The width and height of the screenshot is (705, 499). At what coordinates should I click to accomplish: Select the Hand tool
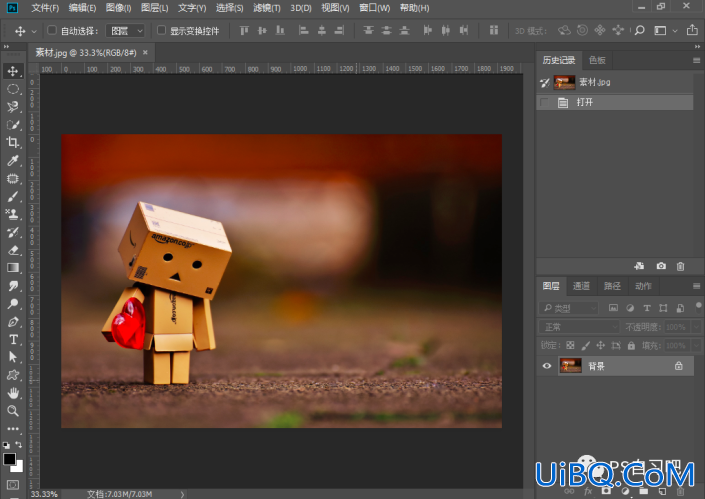[x=13, y=393]
